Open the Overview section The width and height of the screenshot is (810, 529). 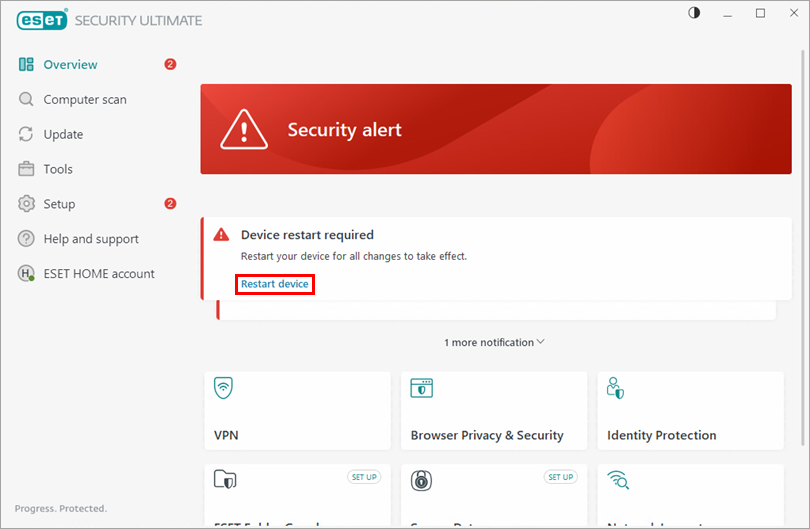(x=70, y=65)
